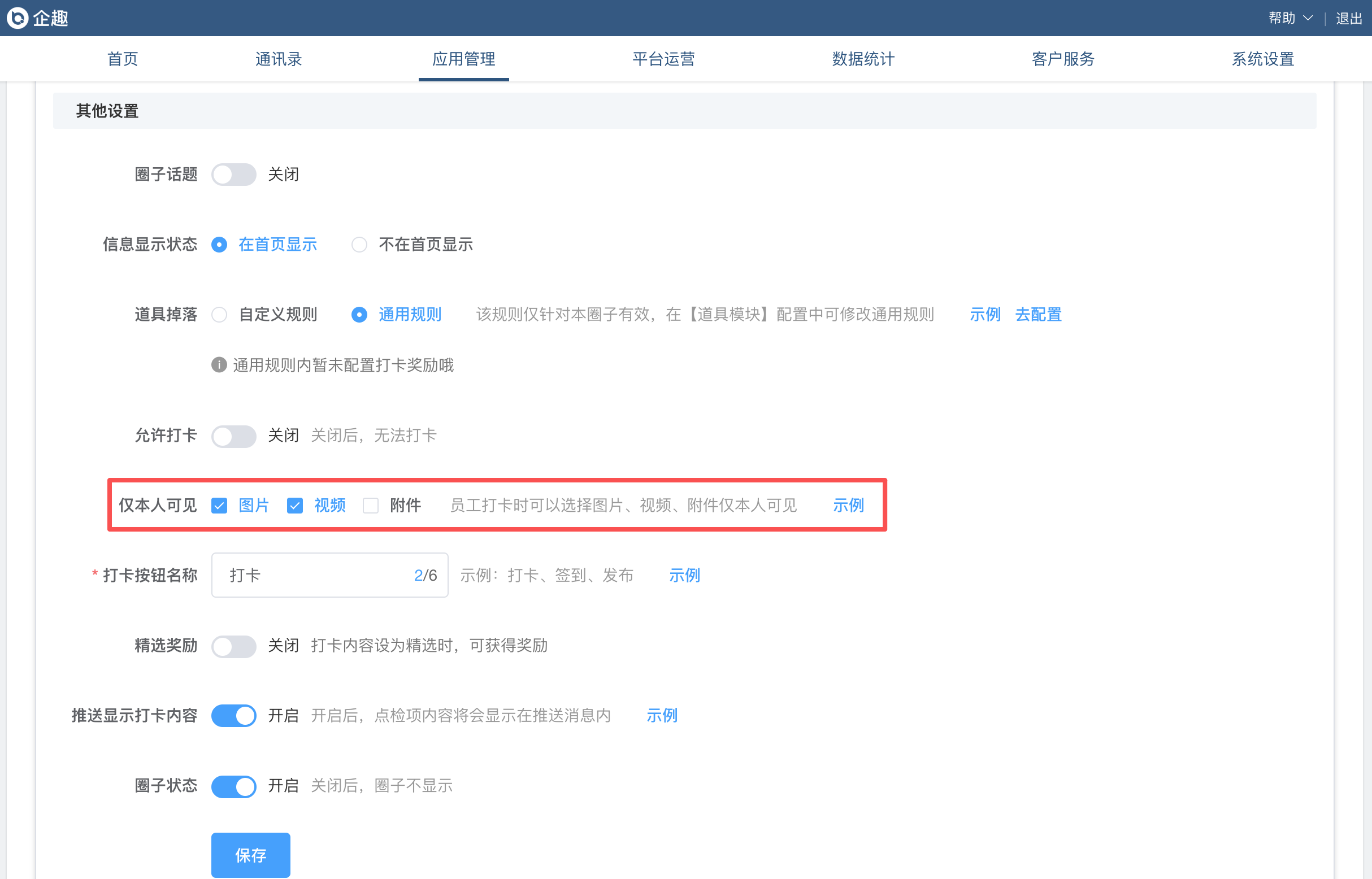The height and width of the screenshot is (879, 1372).
Task: Open the 平台运营 tab
Action: pos(663,59)
